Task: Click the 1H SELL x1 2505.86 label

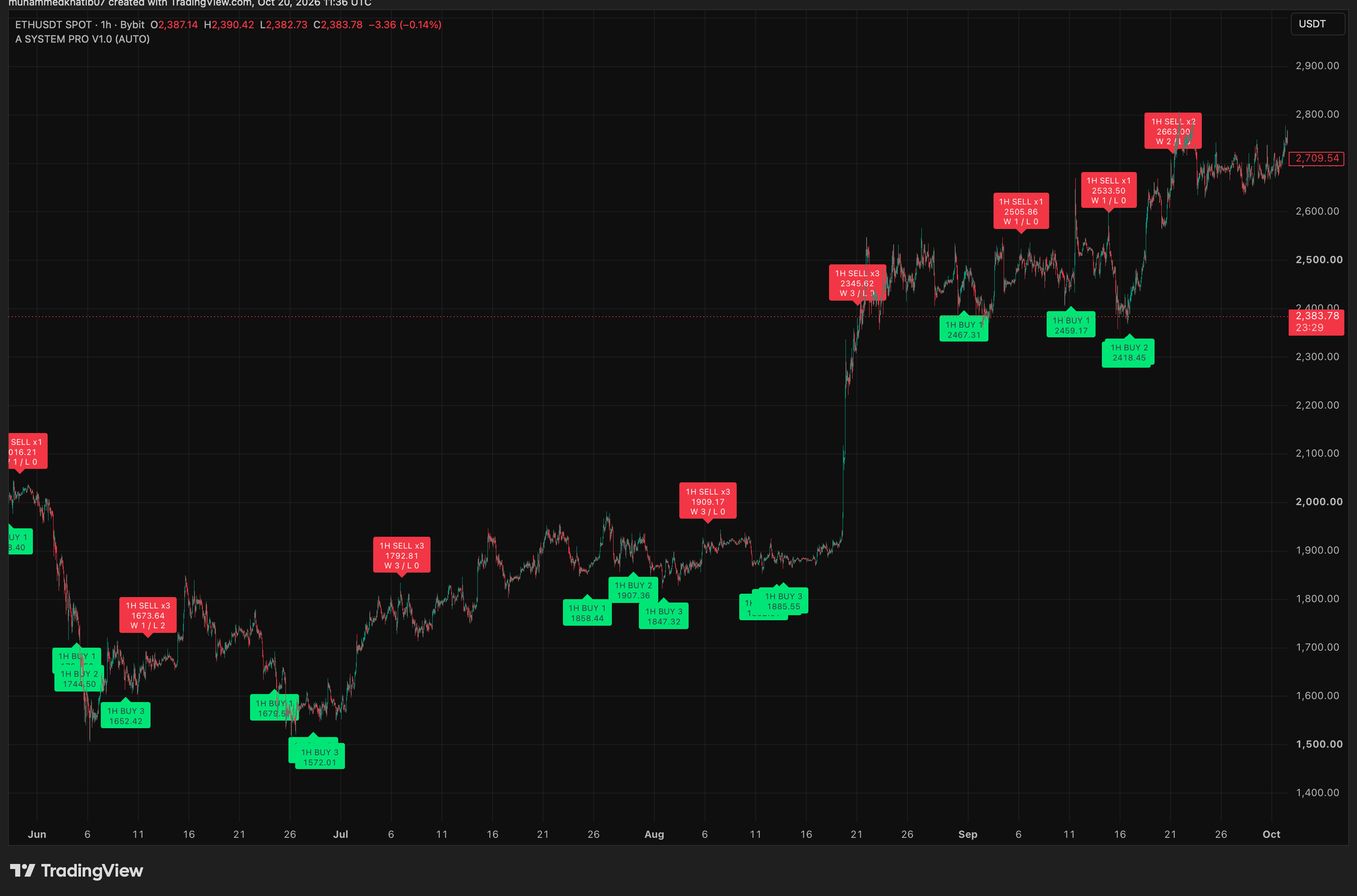Action: [1021, 211]
